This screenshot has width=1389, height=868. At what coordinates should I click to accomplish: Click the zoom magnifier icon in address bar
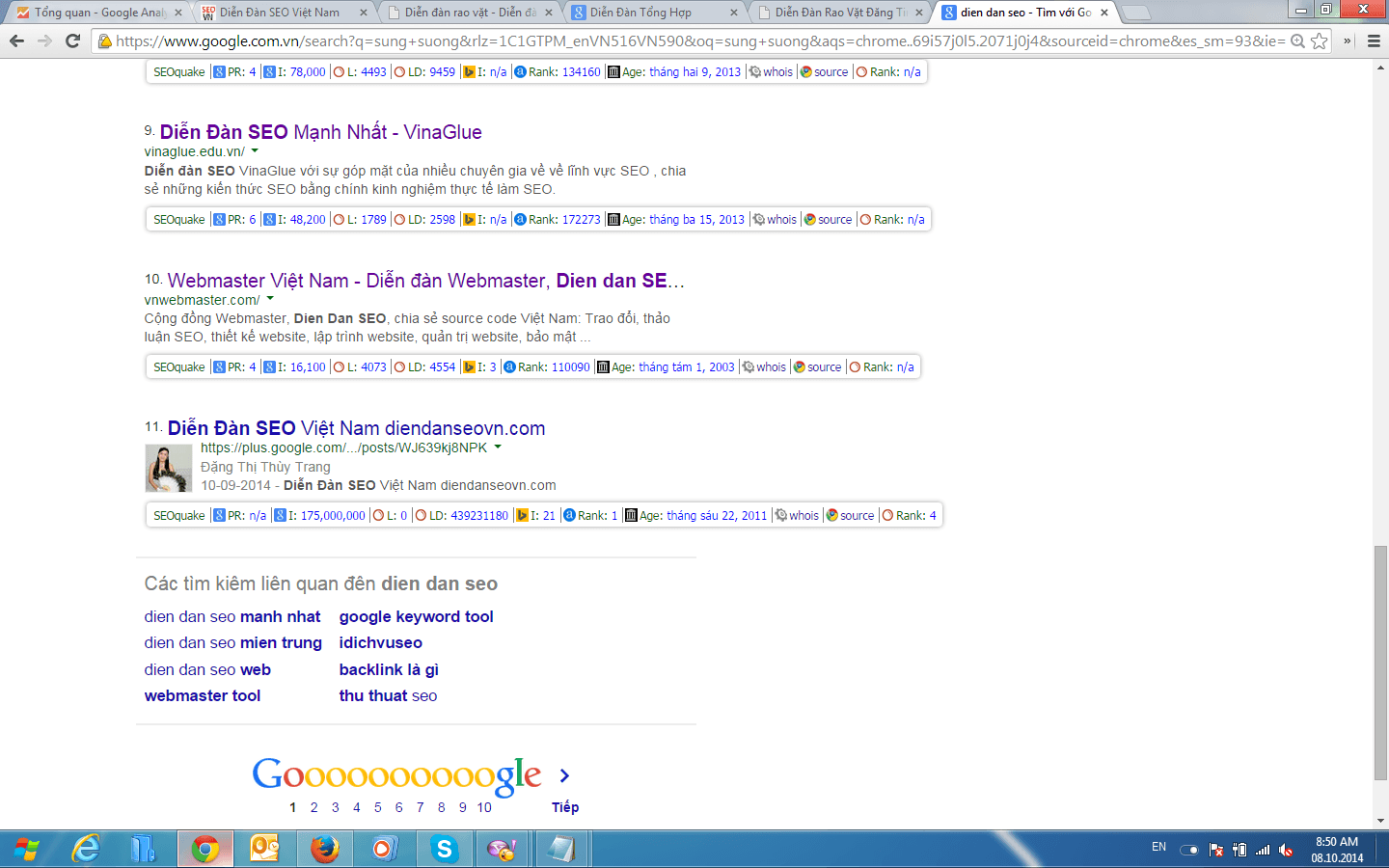tap(1298, 41)
